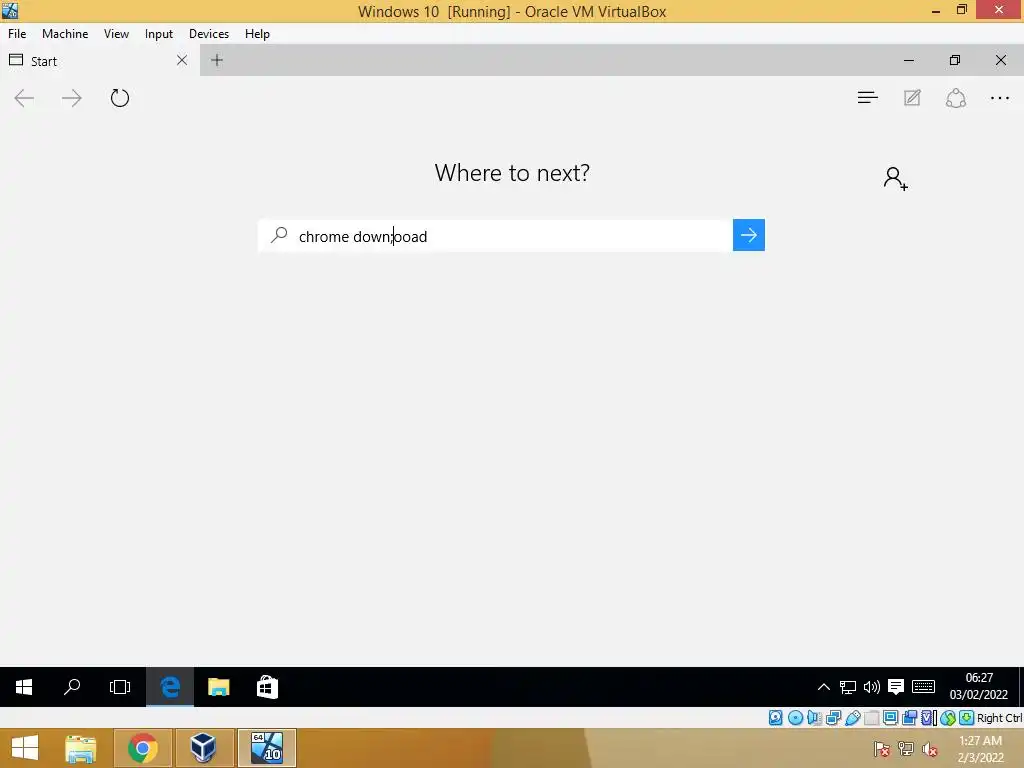Open the Share icon in Edge toolbar
Image resolution: width=1024 pixels, height=768 pixels.
(x=955, y=98)
